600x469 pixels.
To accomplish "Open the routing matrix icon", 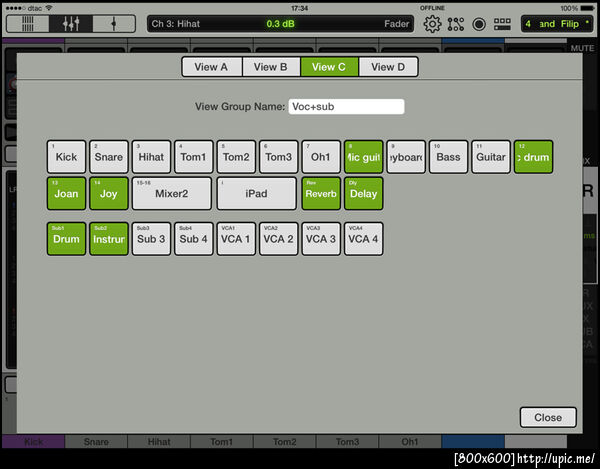I will tap(456, 24).
